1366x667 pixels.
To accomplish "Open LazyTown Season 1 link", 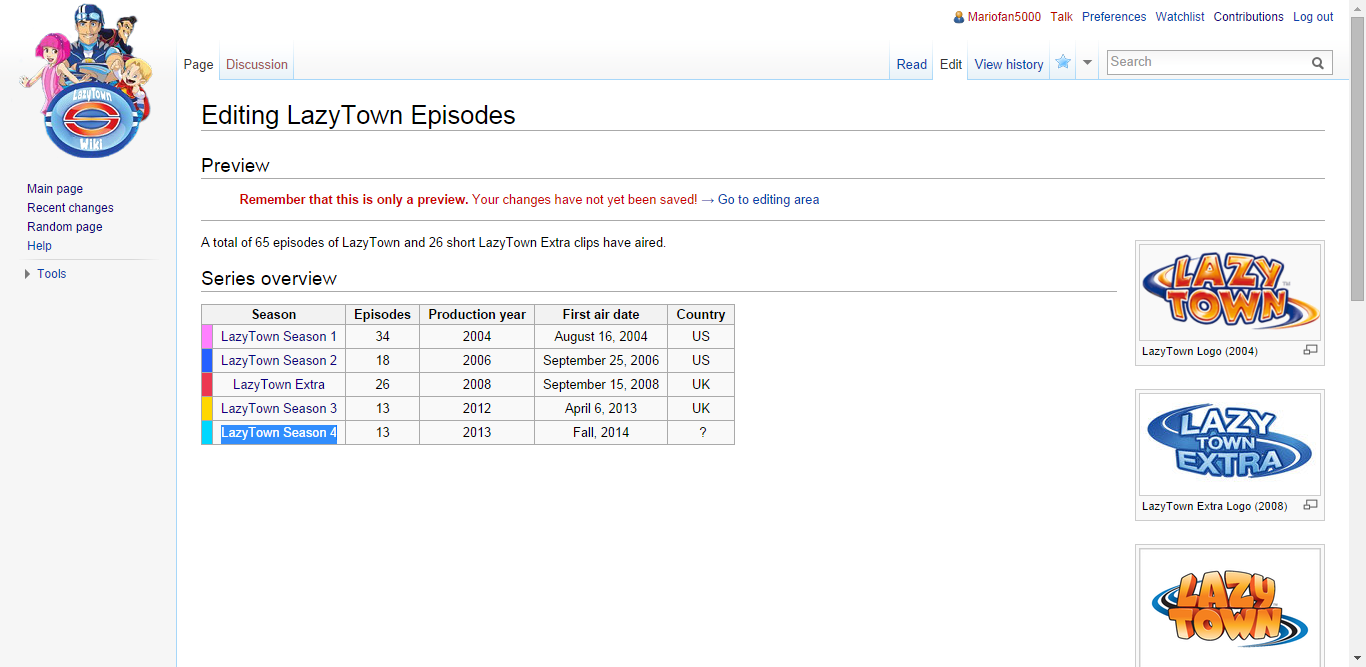I will pos(279,337).
